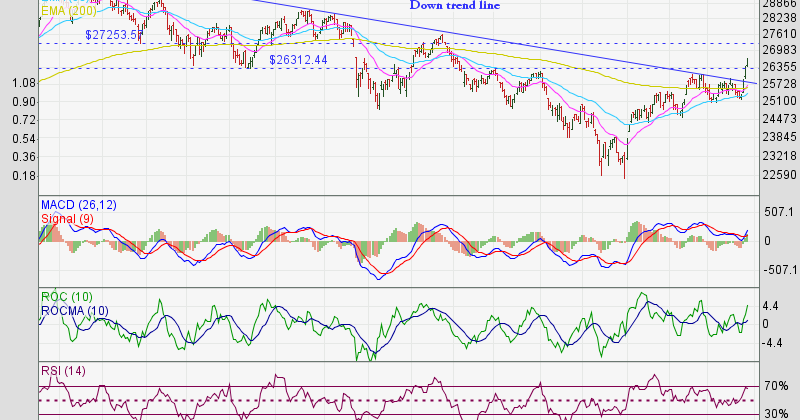Select the RSI (14) indicator label
This screenshot has width=800, height=420.
(63, 371)
